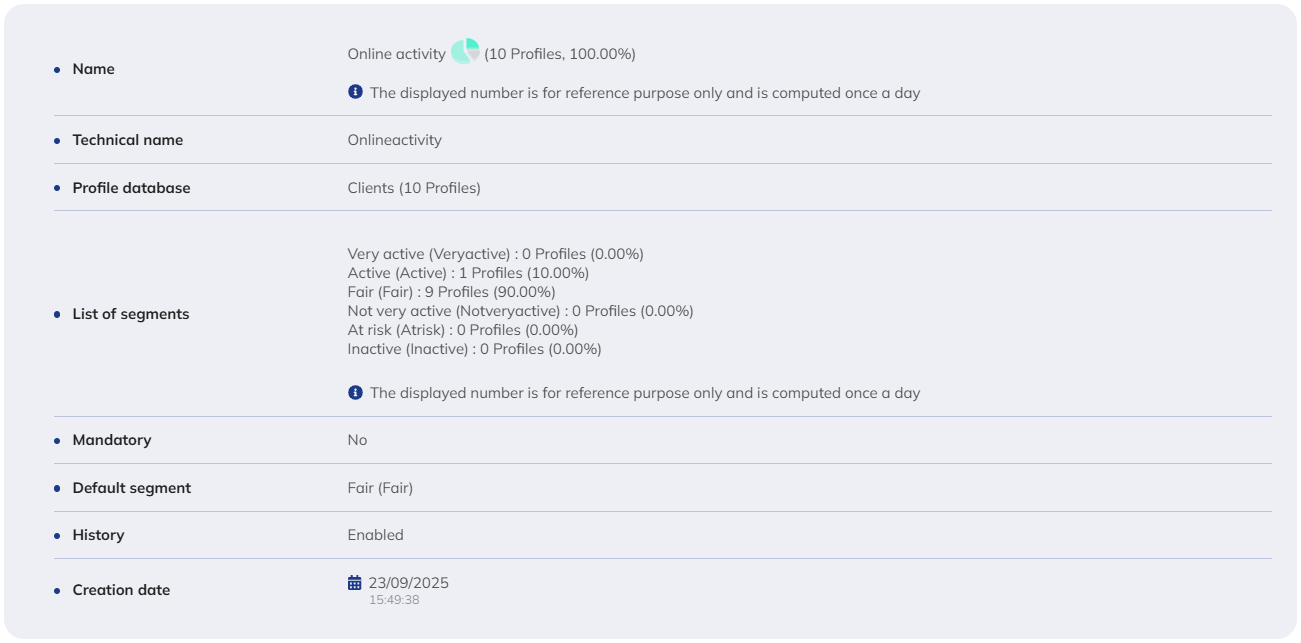The image size is (1301, 643).
Task: Select the Online activity name text
Action: click(x=396, y=54)
